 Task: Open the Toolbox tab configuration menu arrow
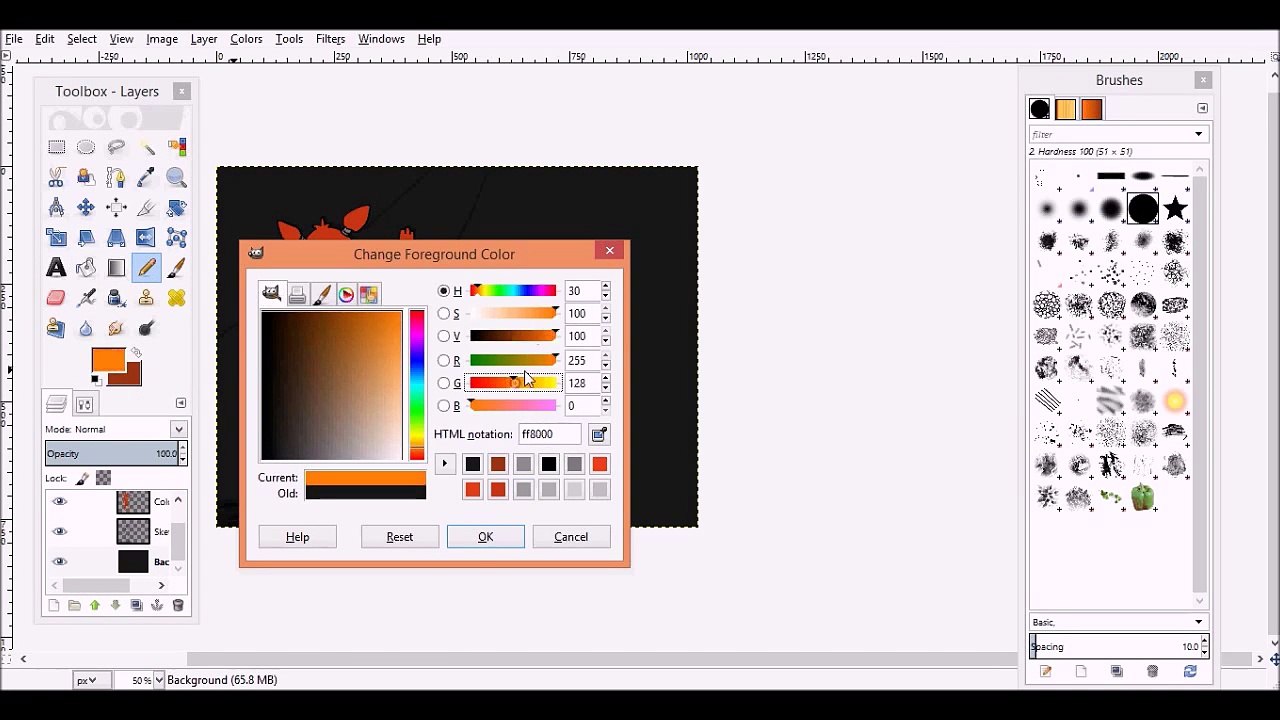click(x=181, y=403)
